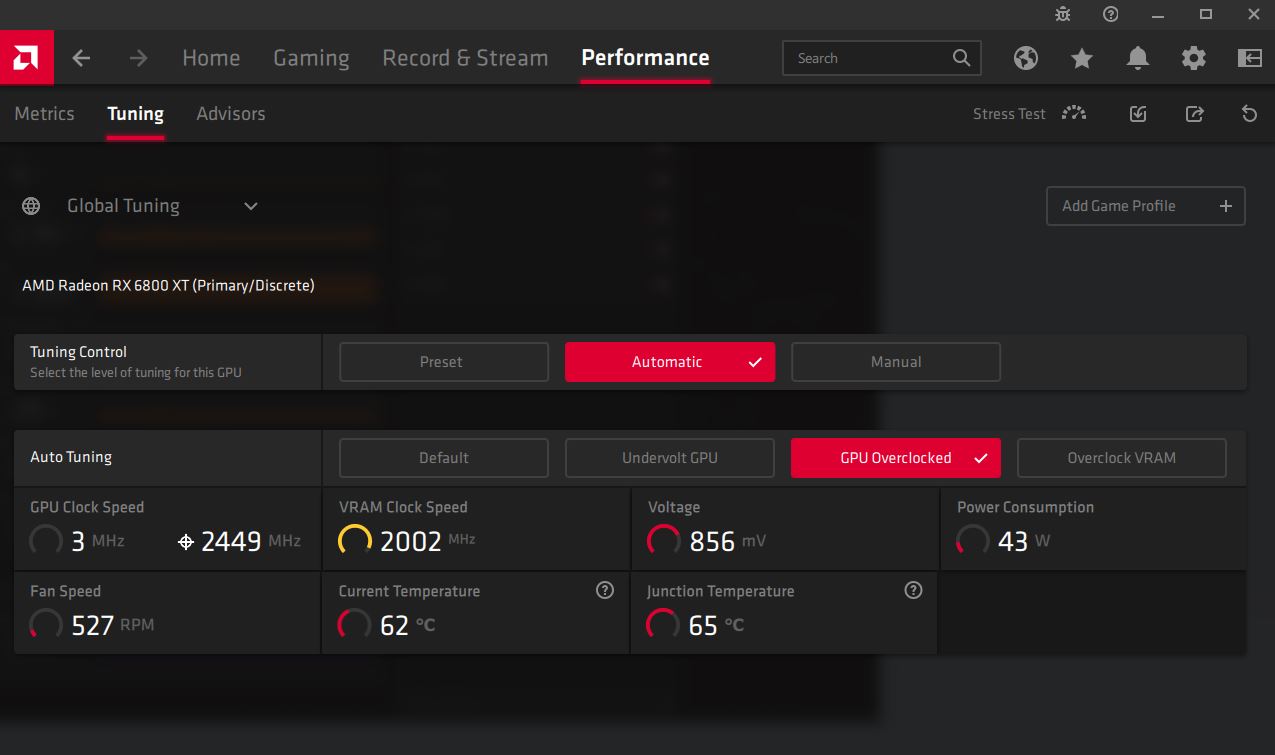Image resolution: width=1275 pixels, height=755 pixels.
Task: Switch to the Advisors sub-tab
Action: (x=231, y=114)
